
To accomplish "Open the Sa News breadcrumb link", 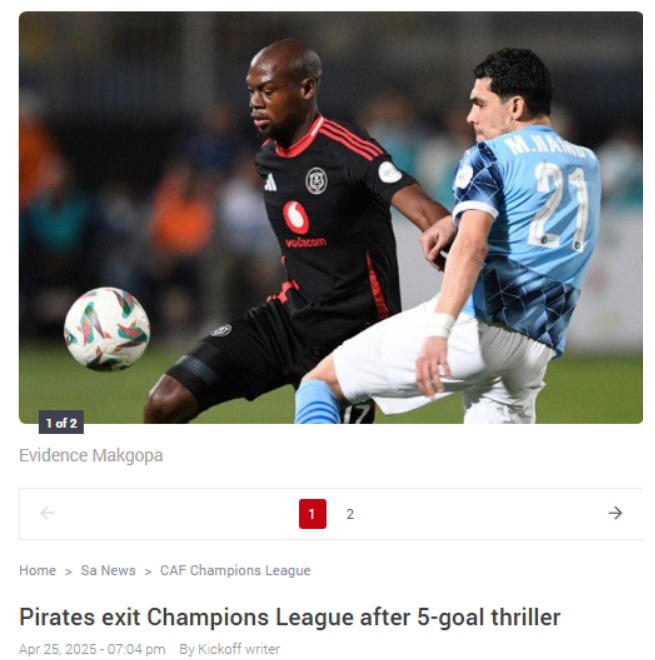I will tap(108, 570).
